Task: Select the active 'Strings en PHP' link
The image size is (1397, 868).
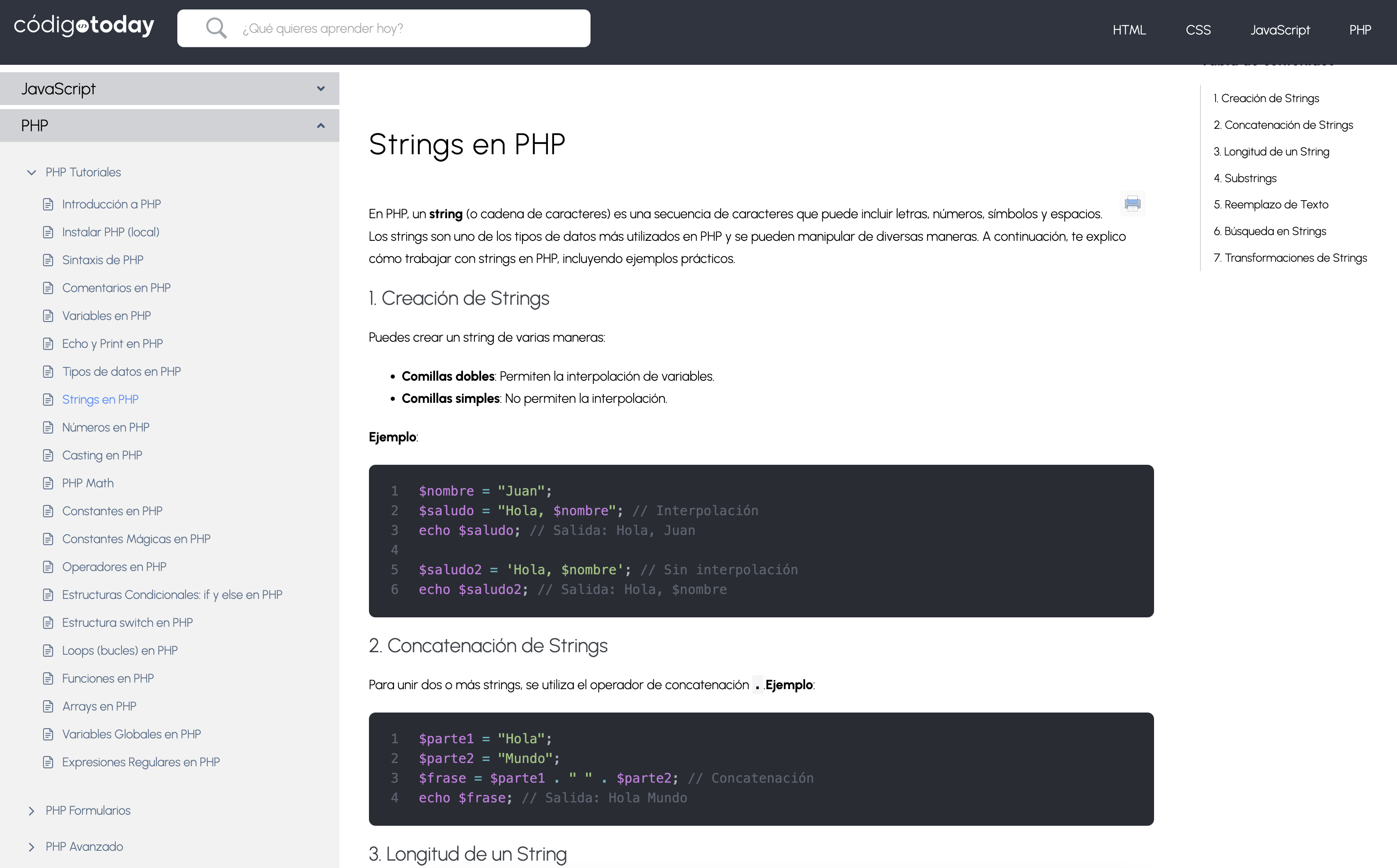Action: 101,400
